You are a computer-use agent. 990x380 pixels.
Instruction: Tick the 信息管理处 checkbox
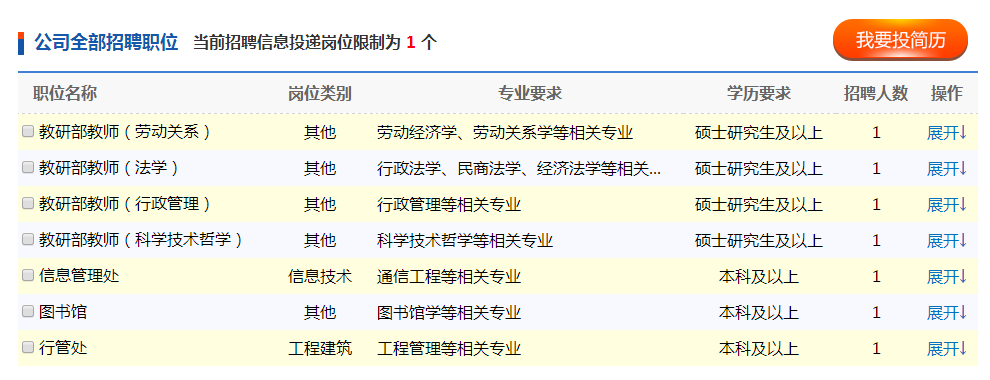click(28, 276)
